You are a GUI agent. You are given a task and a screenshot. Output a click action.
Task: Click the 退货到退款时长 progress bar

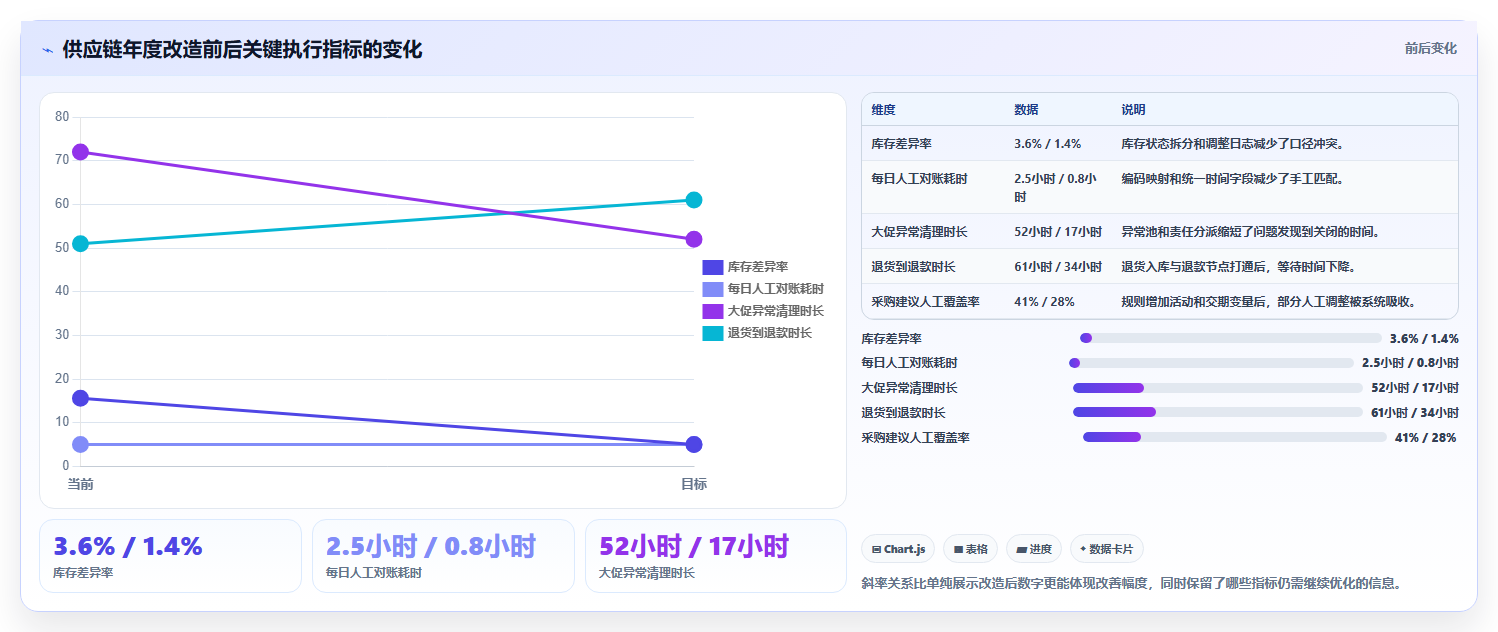coord(1218,412)
